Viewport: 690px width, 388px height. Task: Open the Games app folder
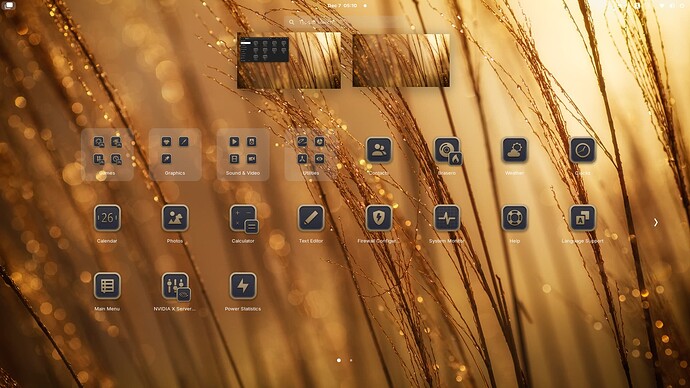tap(107, 154)
